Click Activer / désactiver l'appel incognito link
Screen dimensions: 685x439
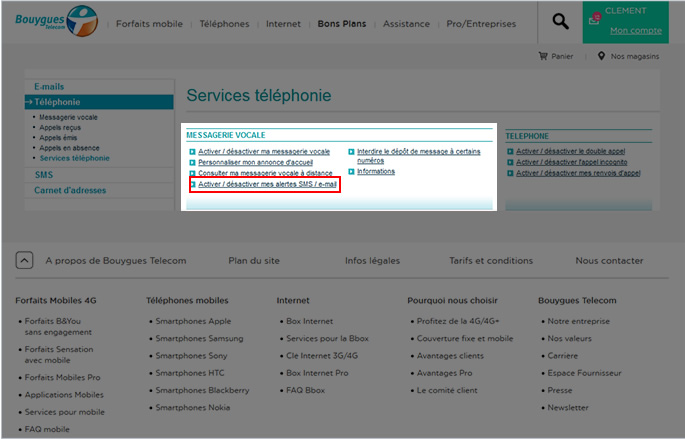coord(571,162)
